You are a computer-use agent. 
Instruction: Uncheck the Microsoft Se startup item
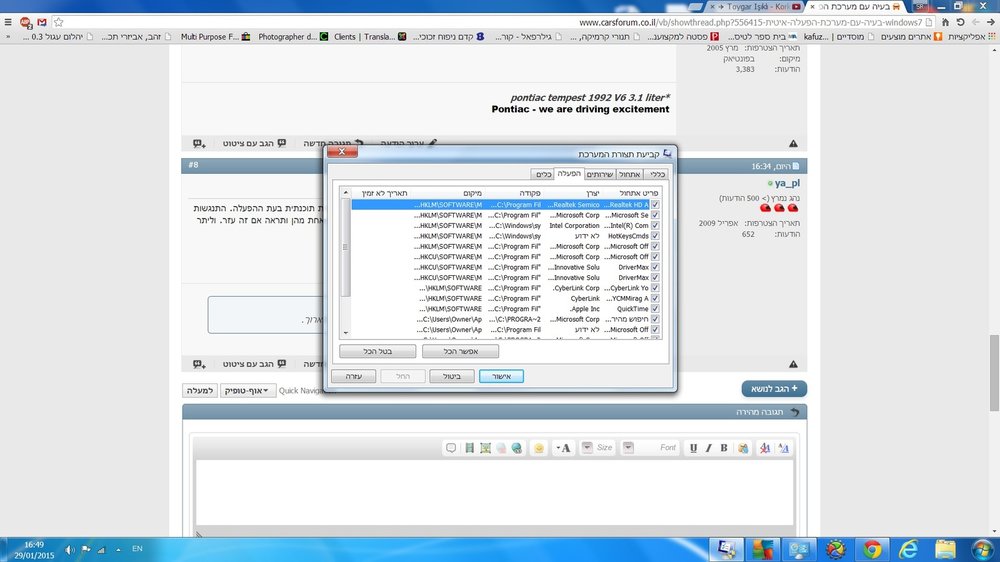coord(655,215)
